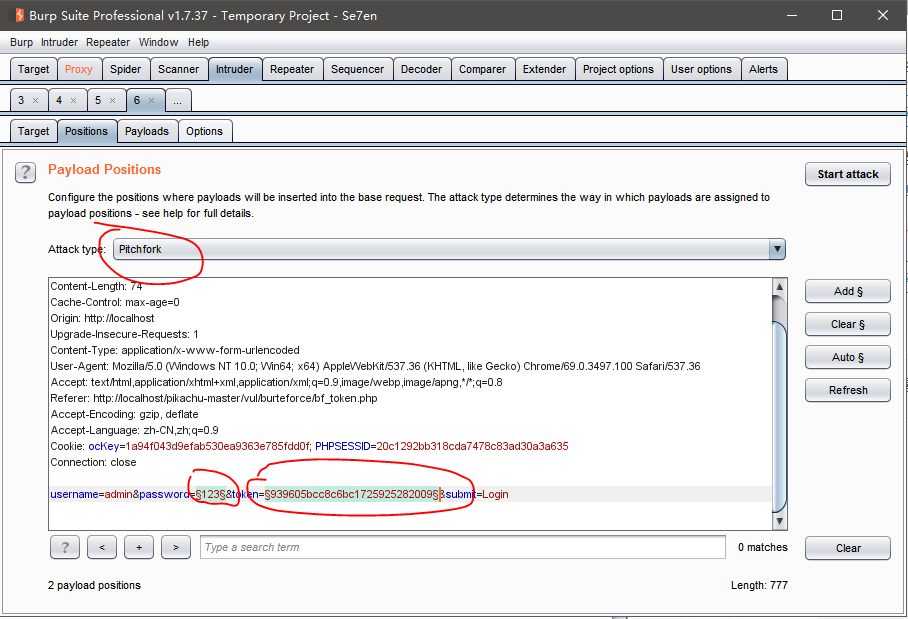Click the Burp Suite logo in title bar

(19, 15)
